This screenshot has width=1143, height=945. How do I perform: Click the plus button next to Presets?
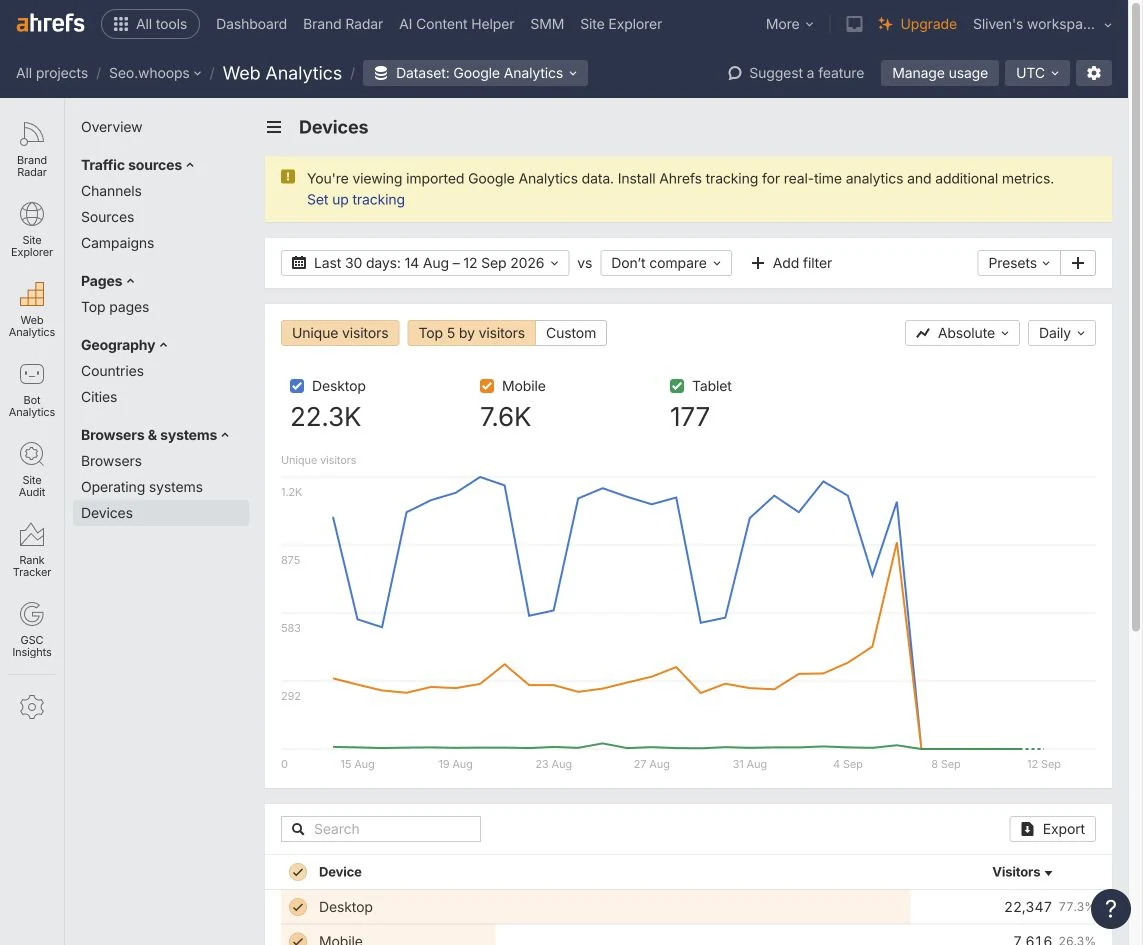1077,263
